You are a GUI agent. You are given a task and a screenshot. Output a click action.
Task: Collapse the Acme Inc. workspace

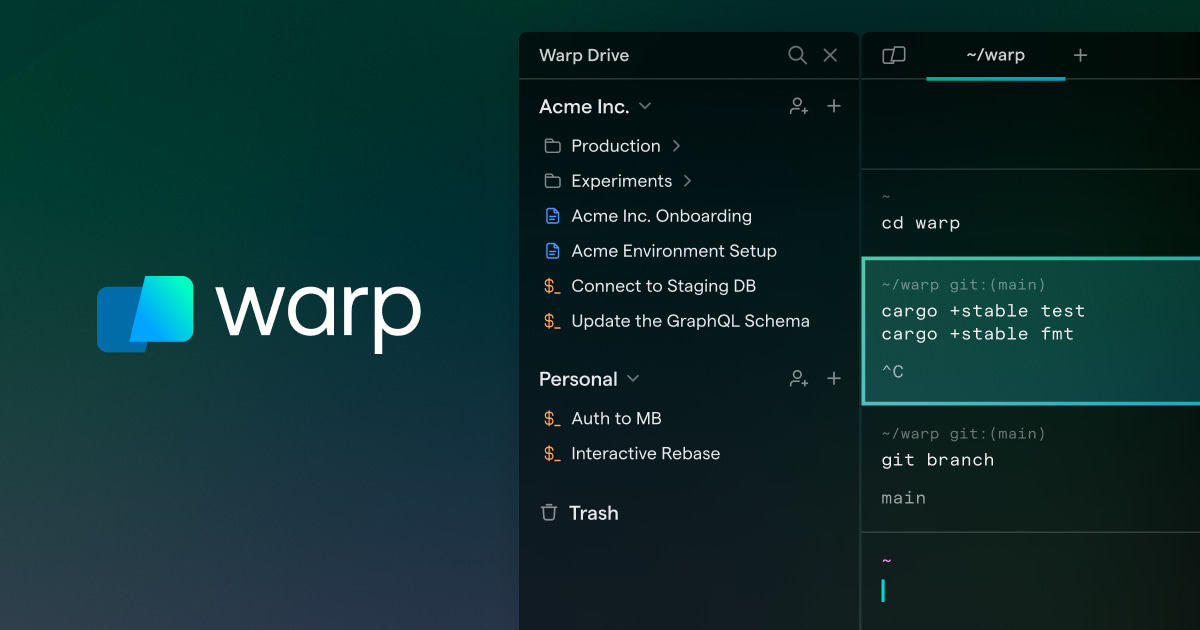pyautogui.click(x=645, y=105)
